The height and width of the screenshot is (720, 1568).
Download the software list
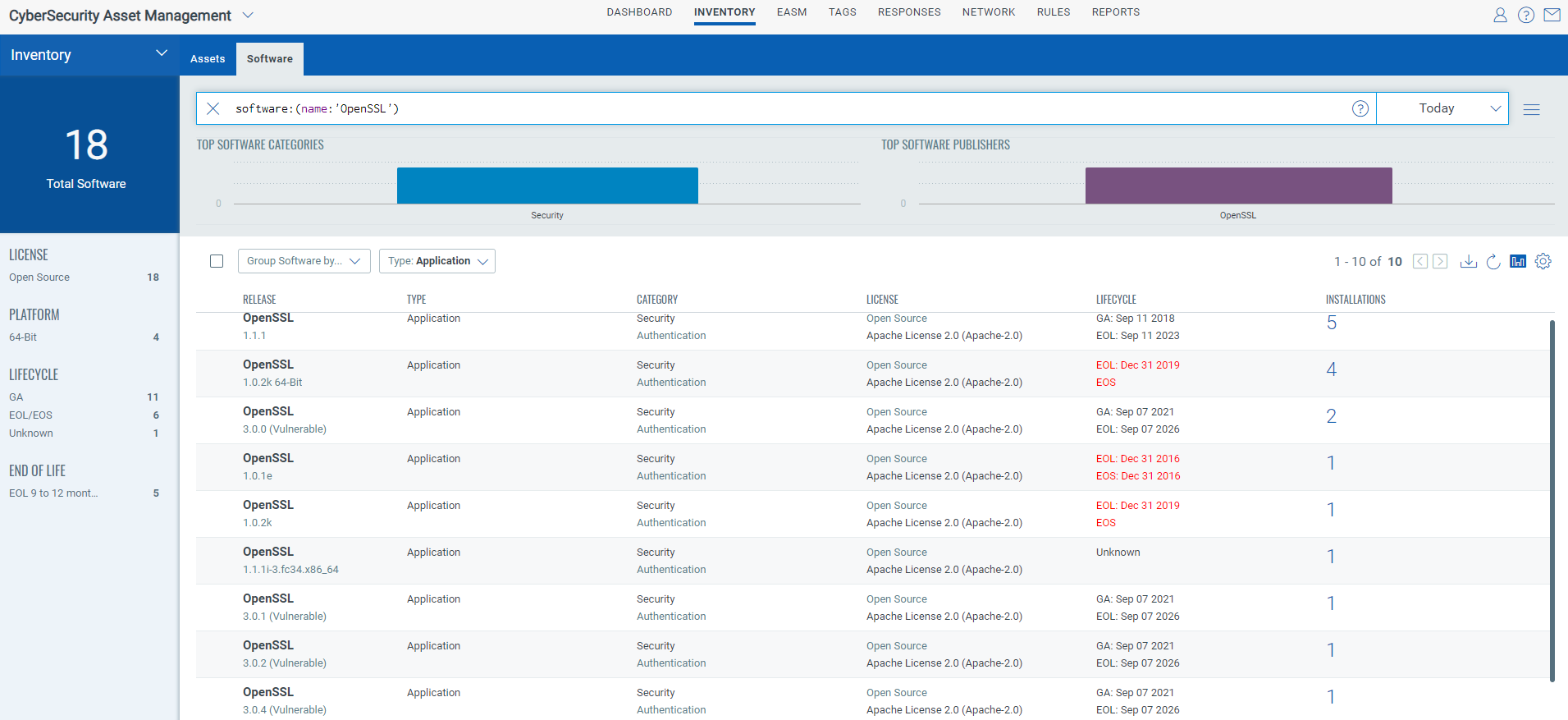(x=1469, y=261)
